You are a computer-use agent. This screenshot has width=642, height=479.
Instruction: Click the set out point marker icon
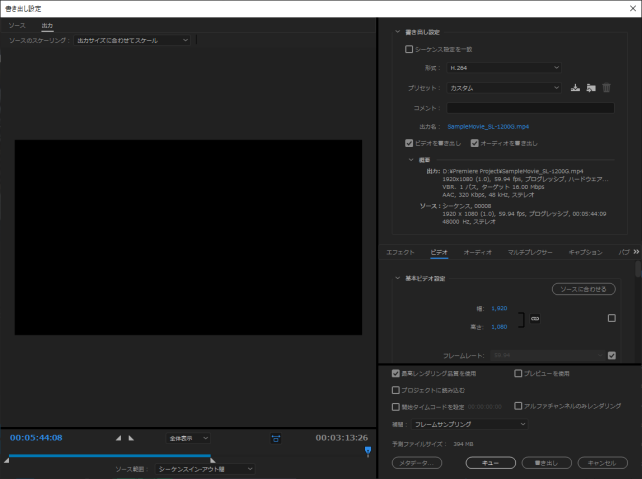[x=131, y=438]
